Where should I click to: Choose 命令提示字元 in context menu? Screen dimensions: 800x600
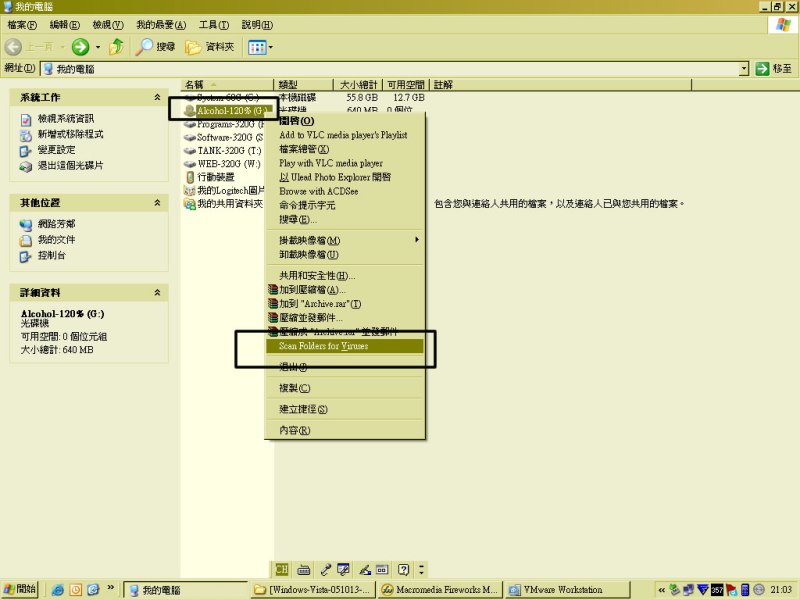click(345, 206)
